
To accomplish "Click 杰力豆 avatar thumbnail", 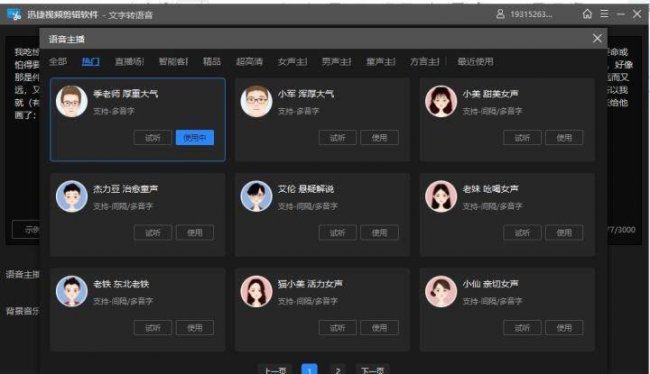I will pyautogui.click(x=72, y=196).
